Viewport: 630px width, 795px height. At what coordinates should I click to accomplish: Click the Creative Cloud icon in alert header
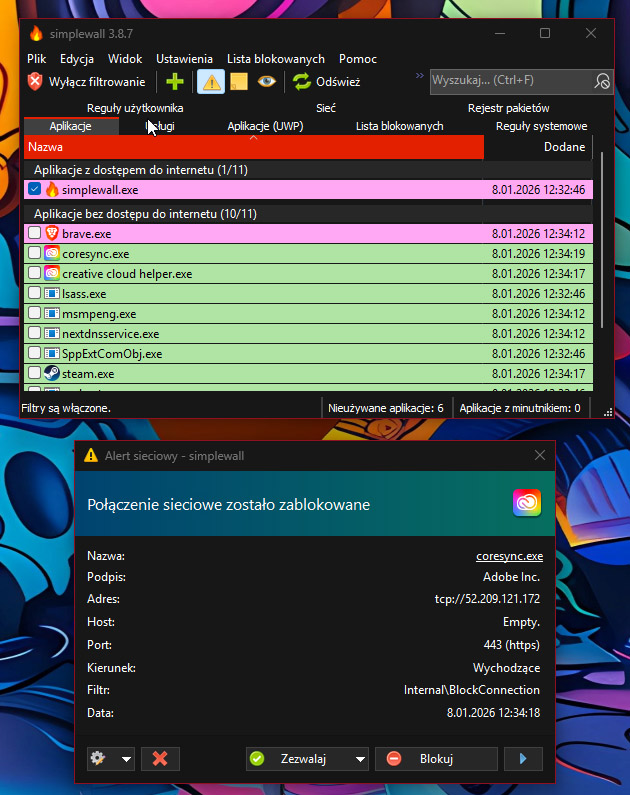point(527,503)
